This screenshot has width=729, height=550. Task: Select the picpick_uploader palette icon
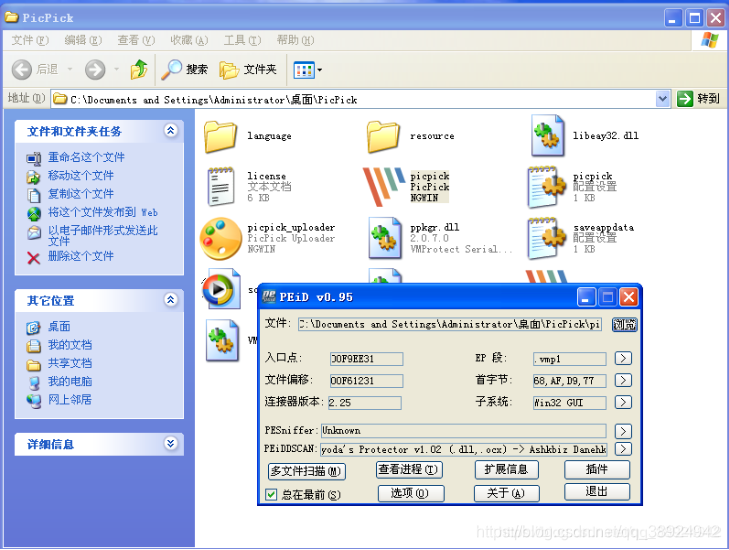coord(221,239)
